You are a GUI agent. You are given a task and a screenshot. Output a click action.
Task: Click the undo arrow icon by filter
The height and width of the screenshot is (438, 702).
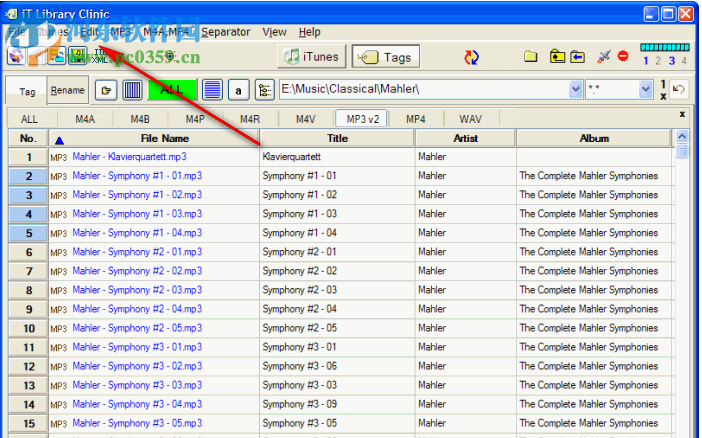pos(681,90)
